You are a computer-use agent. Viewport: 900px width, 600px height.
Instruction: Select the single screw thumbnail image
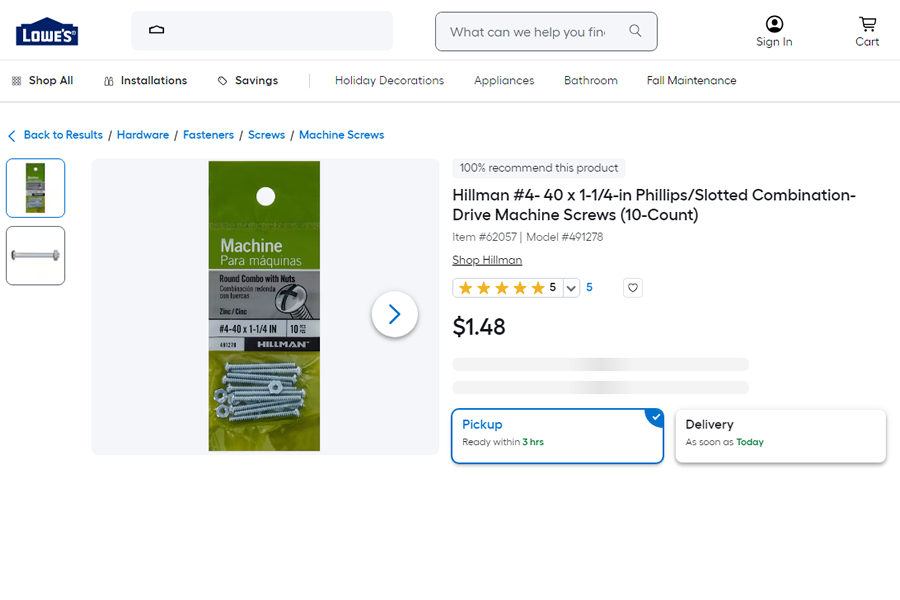[x=36, y=256]
